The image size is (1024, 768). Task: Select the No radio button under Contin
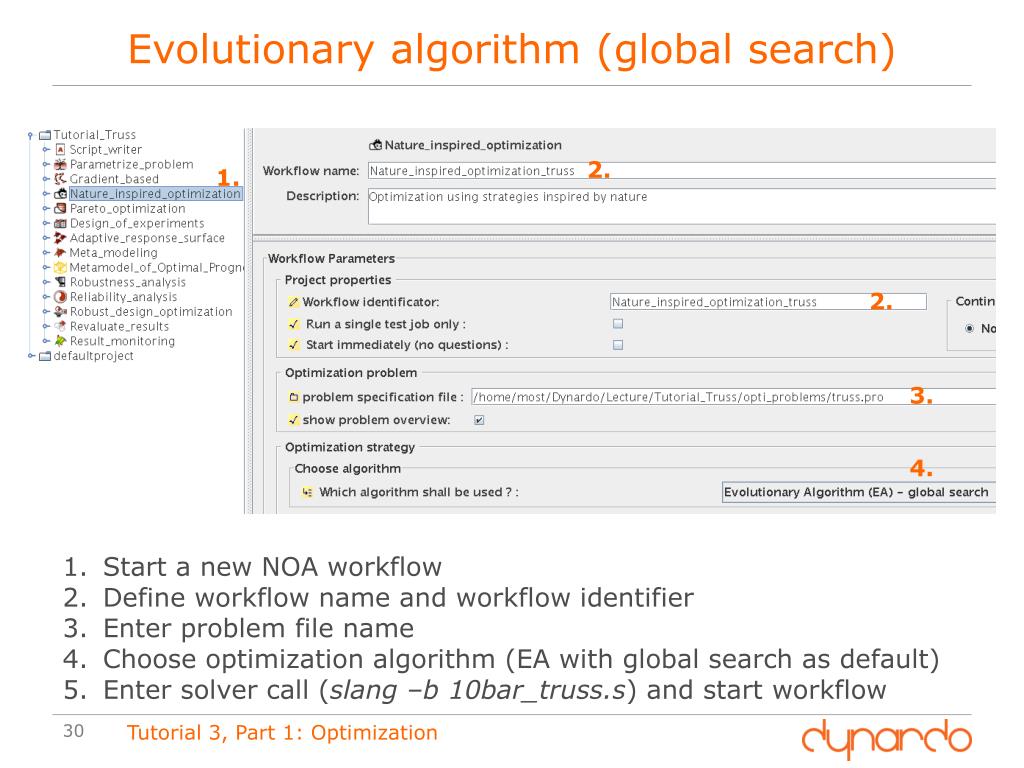point(970,328)
